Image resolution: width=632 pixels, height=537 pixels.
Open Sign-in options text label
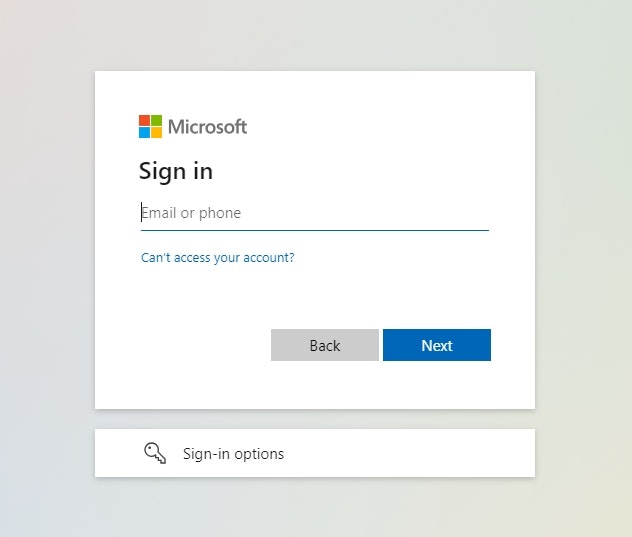pyautogui.click(x=233, y=454)
